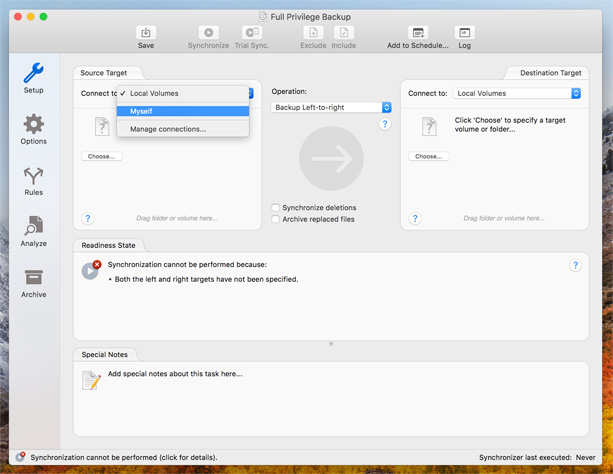Click 'Click Choose to specify a target' text
Image resolution: width=613 pixels, height=474 pixels.
pos(510,124)
